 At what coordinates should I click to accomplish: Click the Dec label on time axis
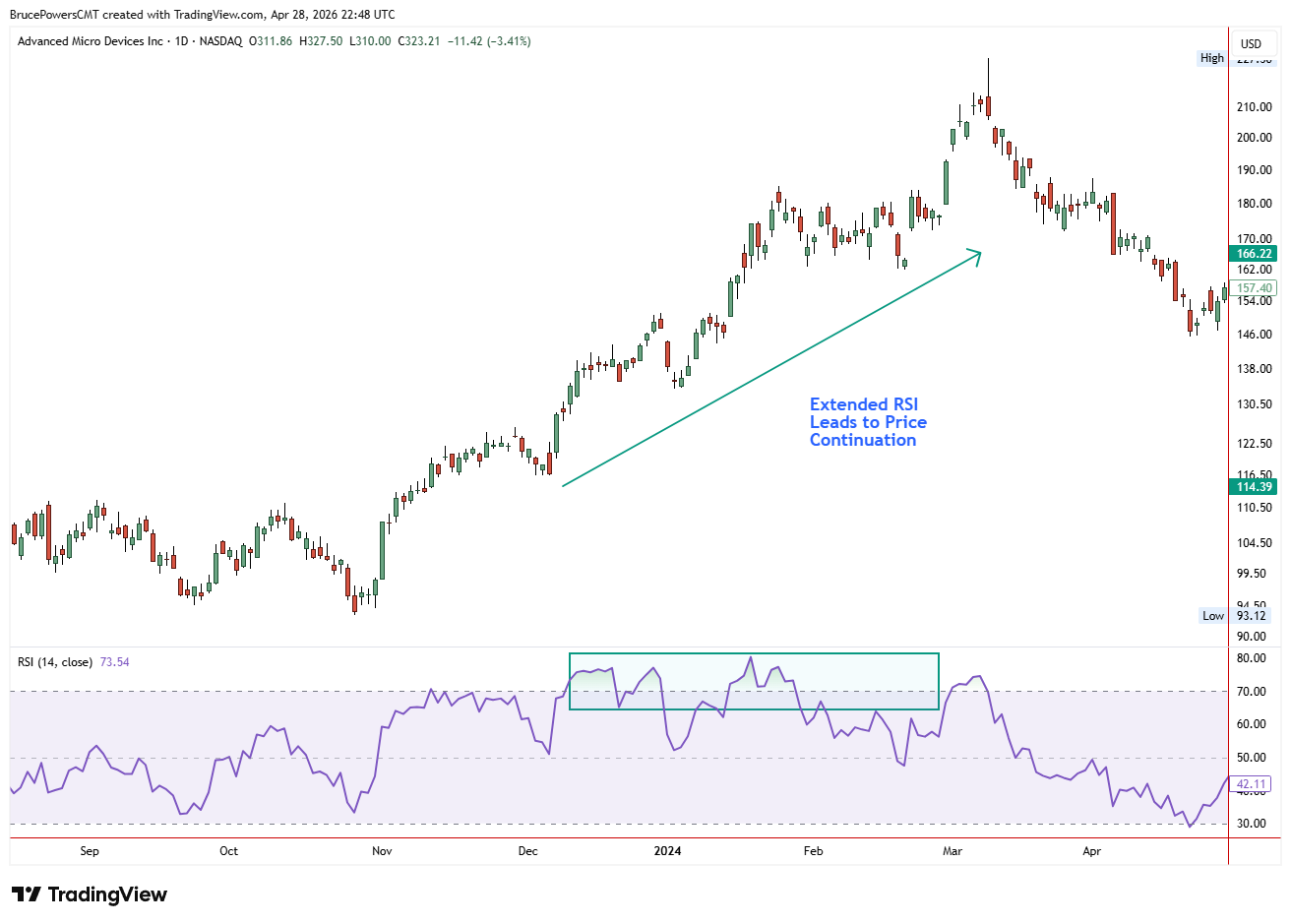pyautogui.click(x=528, y=851)
